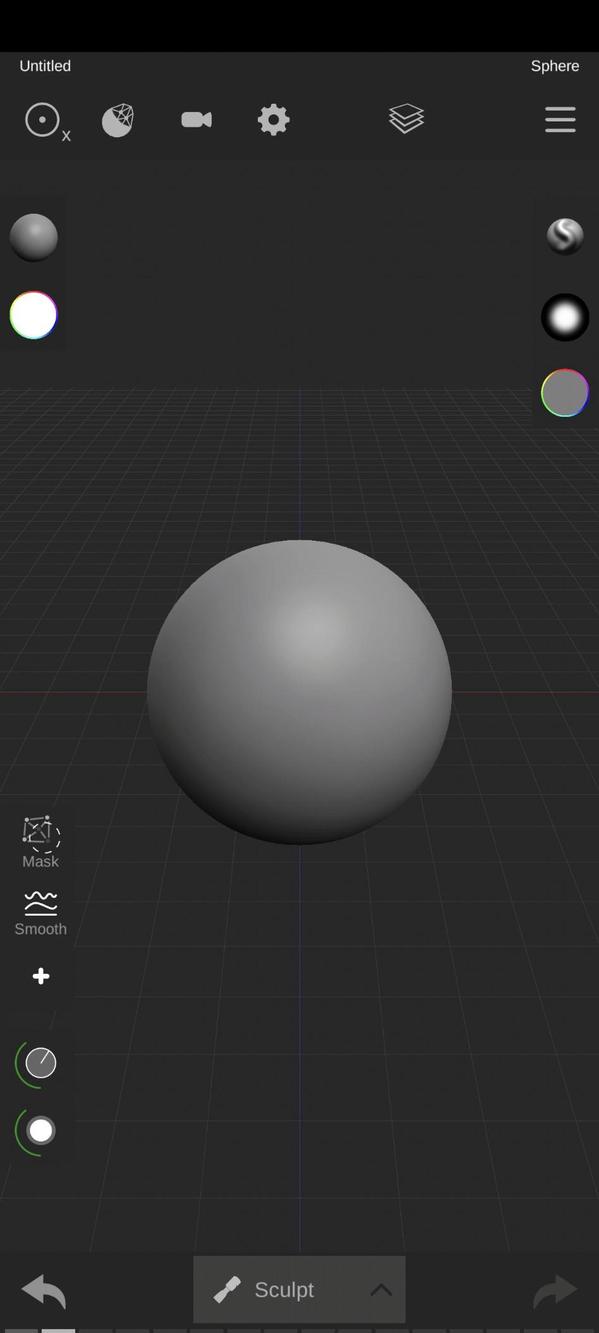Open the white paint color picker
Image resolution: width=599 pixels, height=1333 pixels.
click(34, 316)
